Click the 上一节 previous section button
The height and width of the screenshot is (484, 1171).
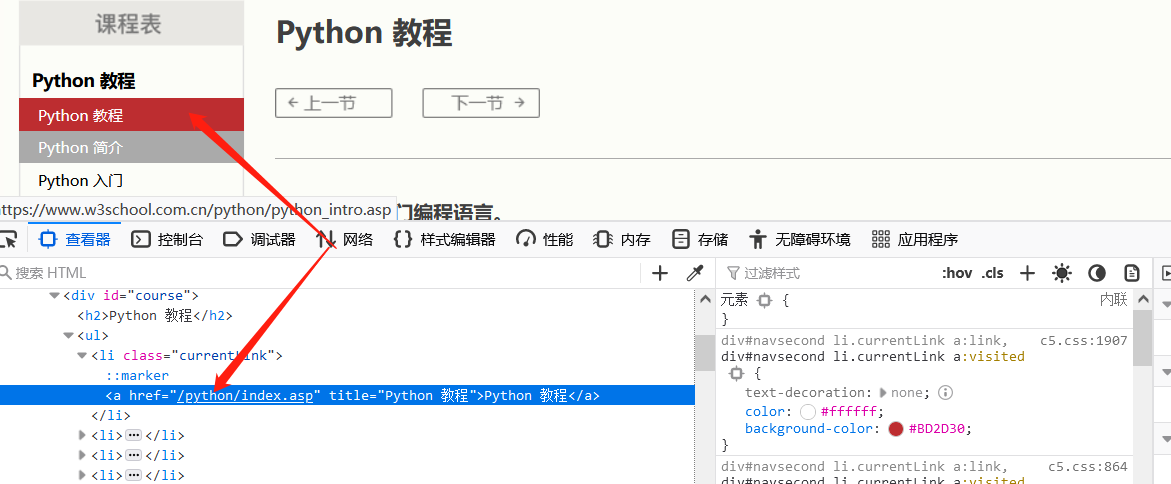334,103
